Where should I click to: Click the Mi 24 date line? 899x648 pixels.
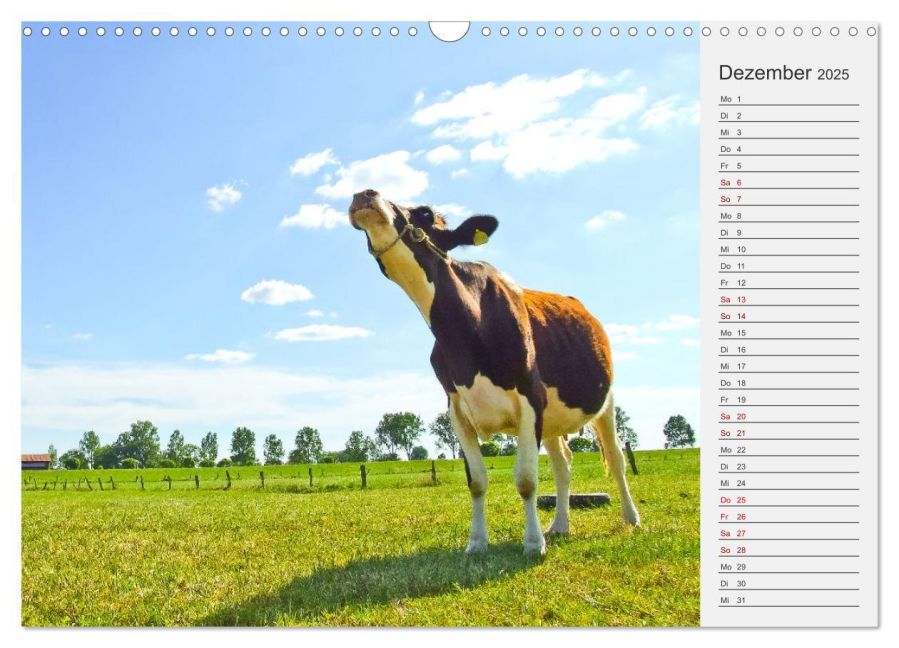pos(789,483)
